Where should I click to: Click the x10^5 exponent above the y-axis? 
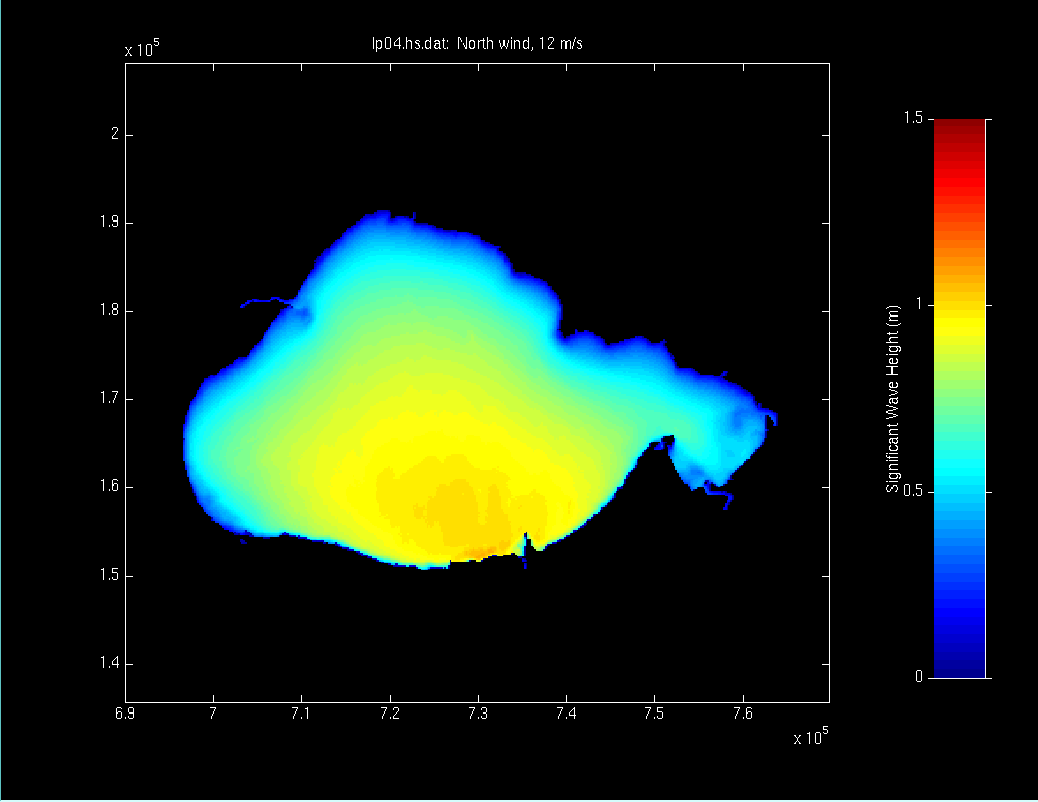[142, 50]
